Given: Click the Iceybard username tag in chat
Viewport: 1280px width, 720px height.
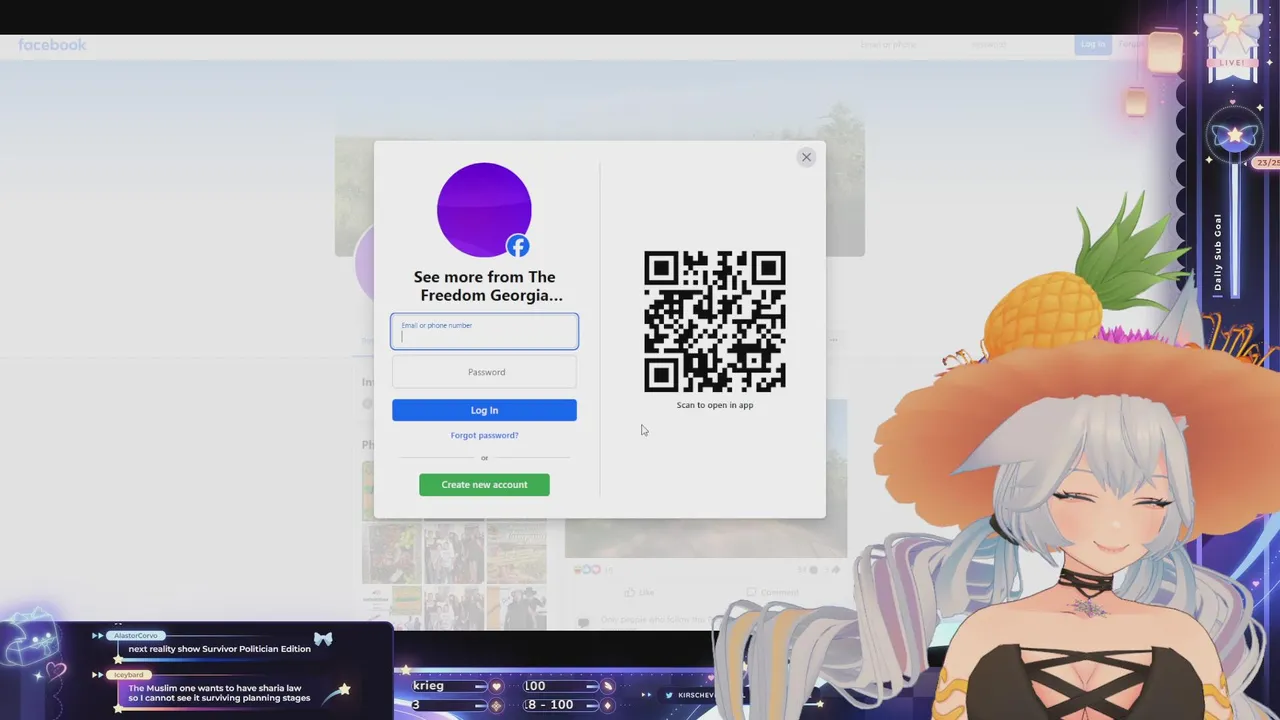Looking at the screenshot, I should click(x=128, y=675).
